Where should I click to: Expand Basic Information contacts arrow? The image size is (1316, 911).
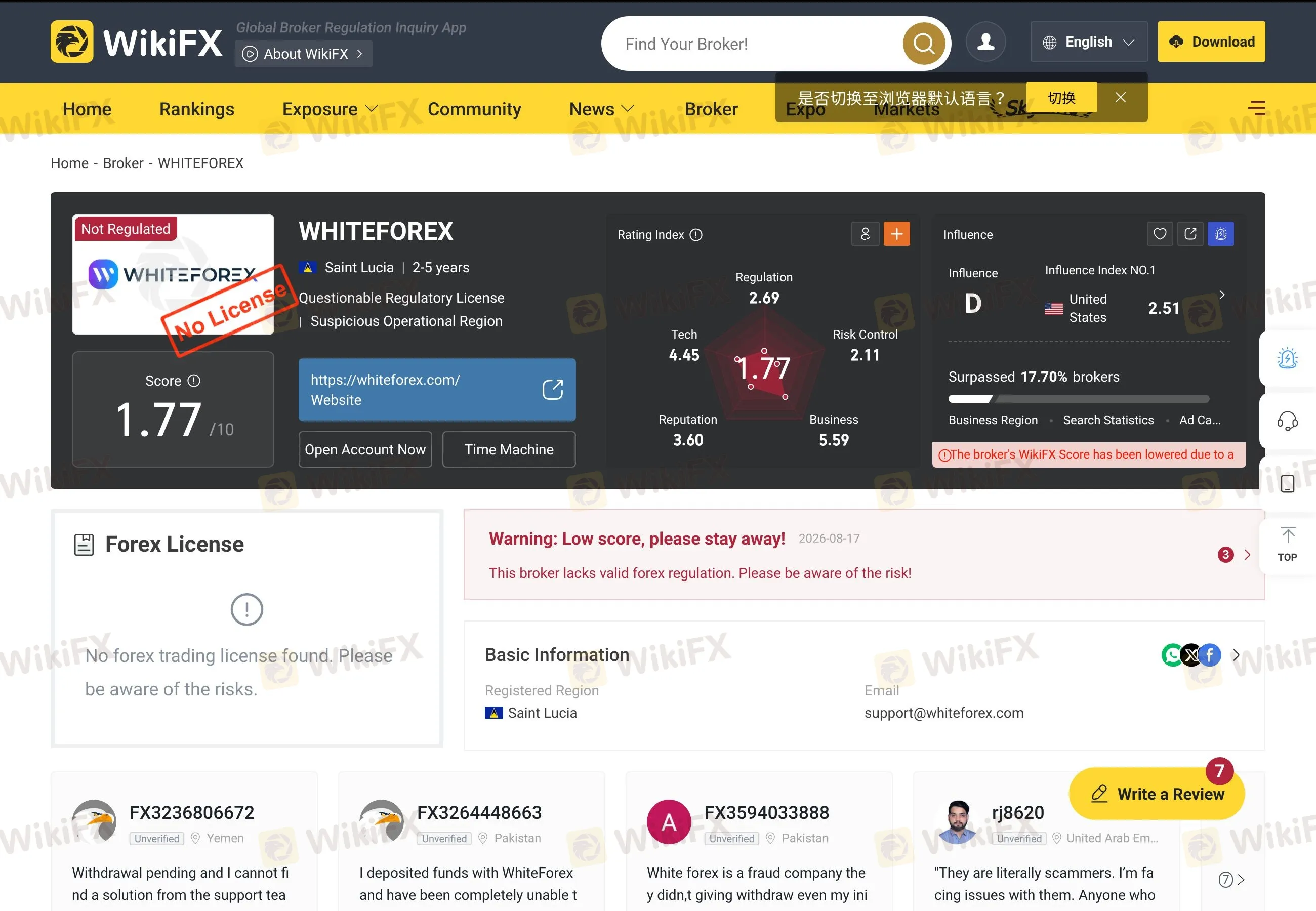pos(1236,655)
